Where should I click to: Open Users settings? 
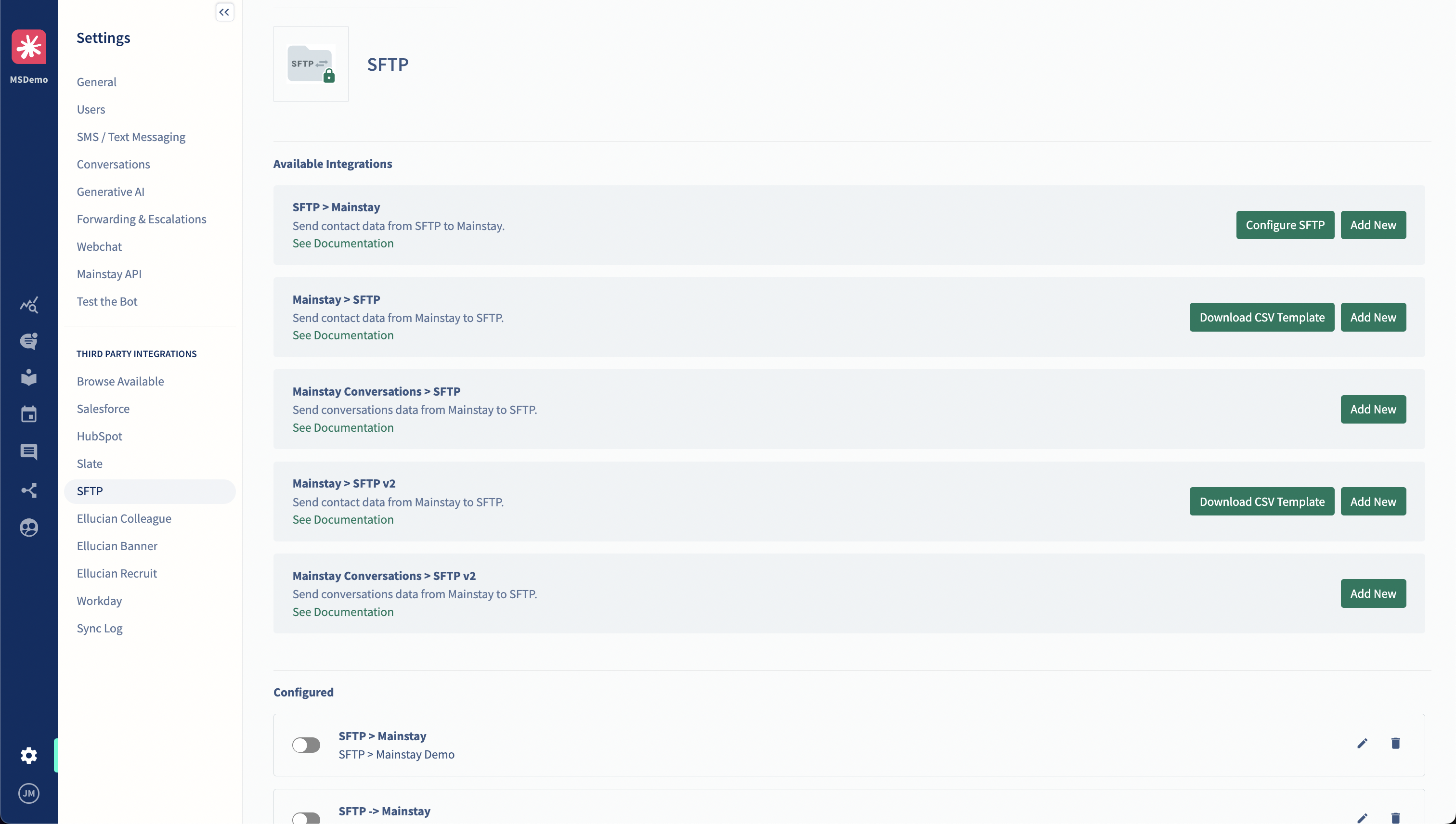pyautogui.click(x=91, y=109)
